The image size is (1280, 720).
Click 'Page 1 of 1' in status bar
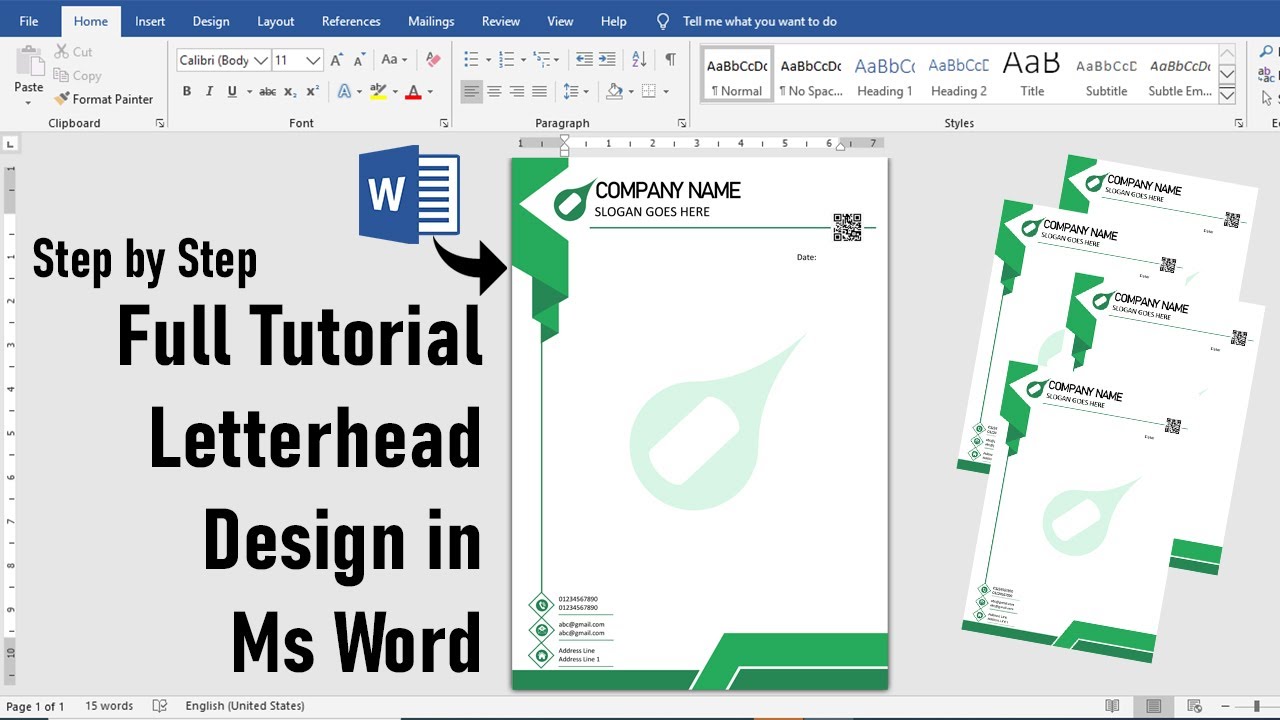[x=35, y=706]
